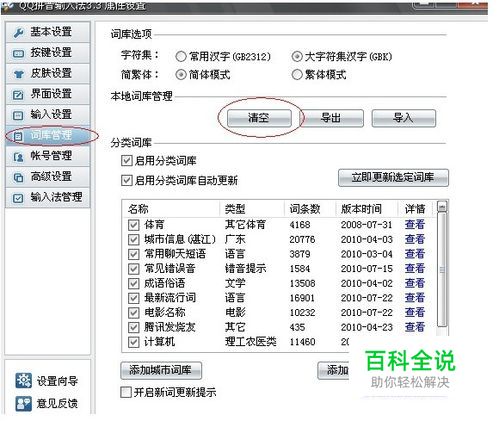Click the icon beside 高级设置

pos(18,177)
